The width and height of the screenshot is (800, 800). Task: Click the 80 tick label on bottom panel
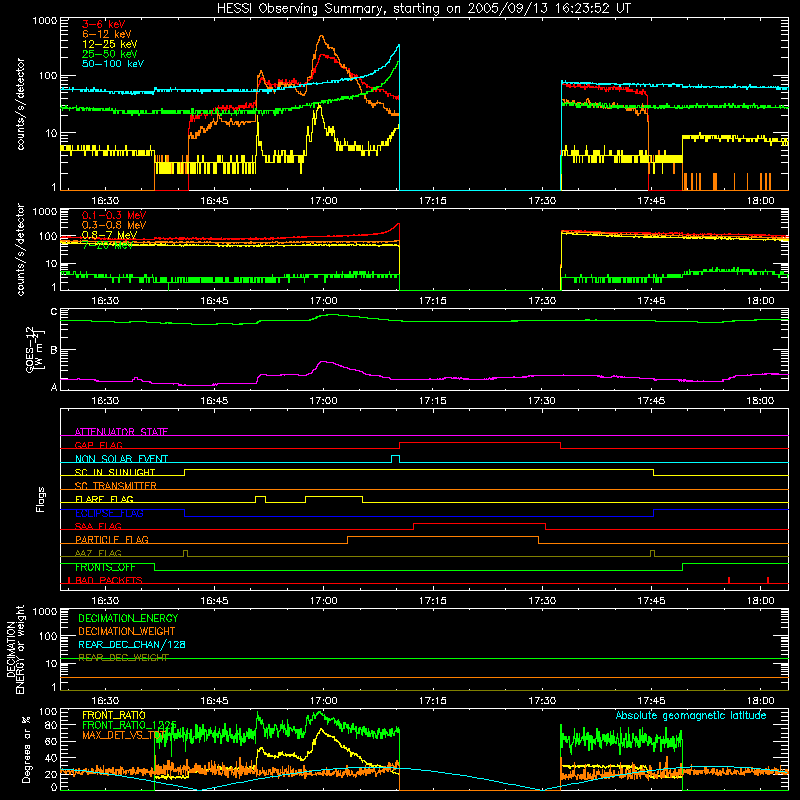51,725
